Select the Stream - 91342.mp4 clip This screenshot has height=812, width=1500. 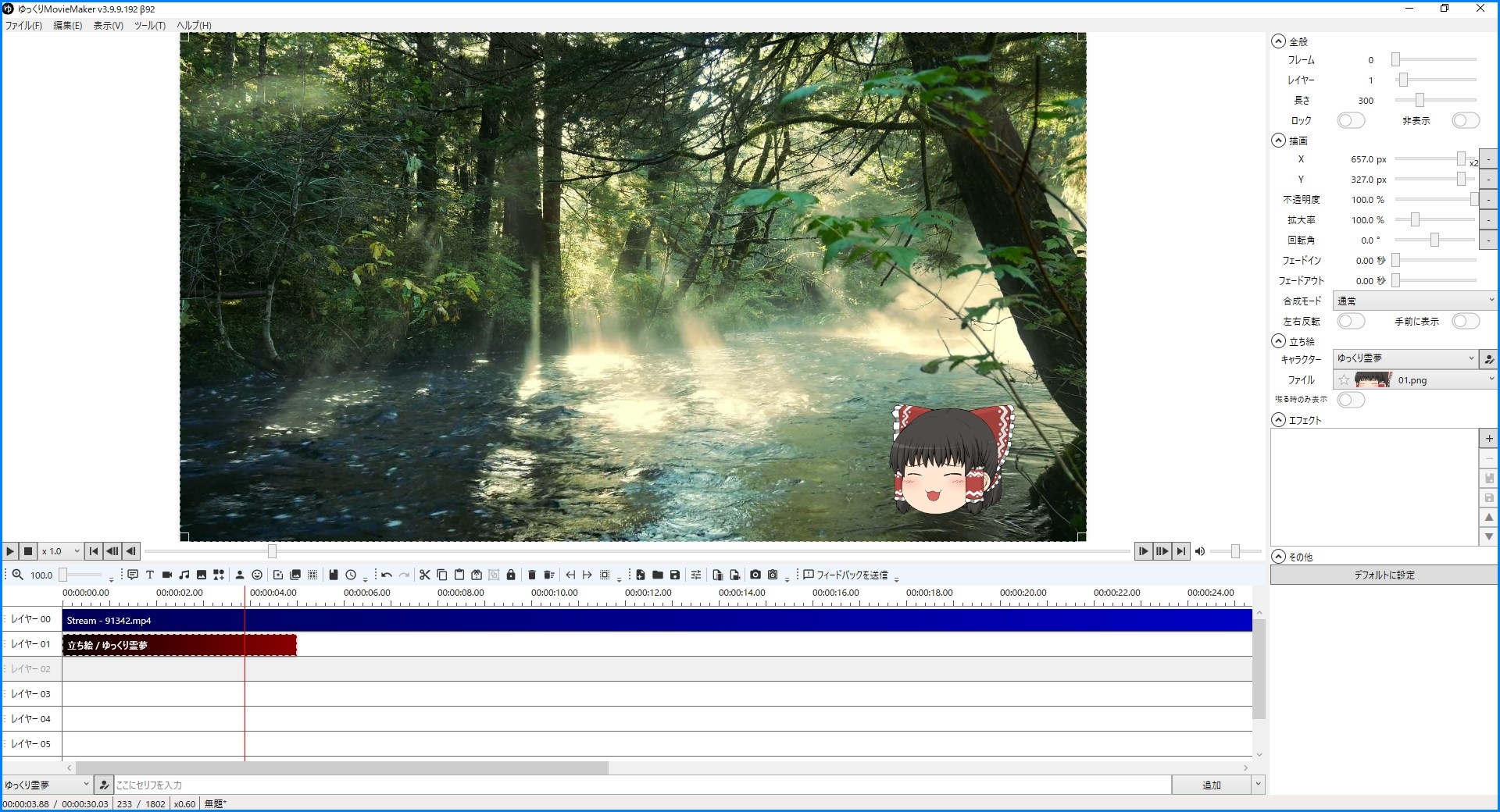657,620
